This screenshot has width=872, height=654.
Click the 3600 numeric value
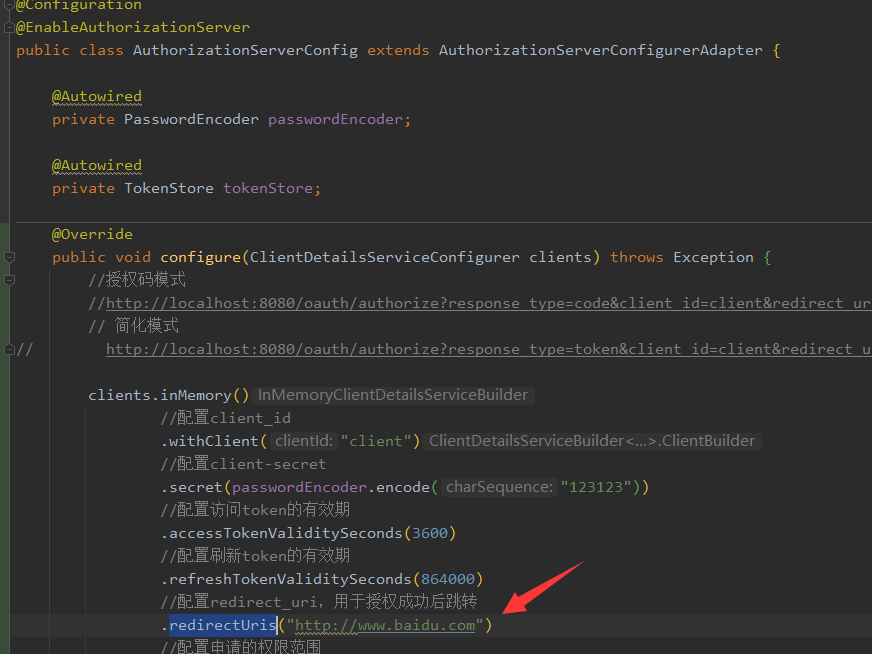(430, 533)
